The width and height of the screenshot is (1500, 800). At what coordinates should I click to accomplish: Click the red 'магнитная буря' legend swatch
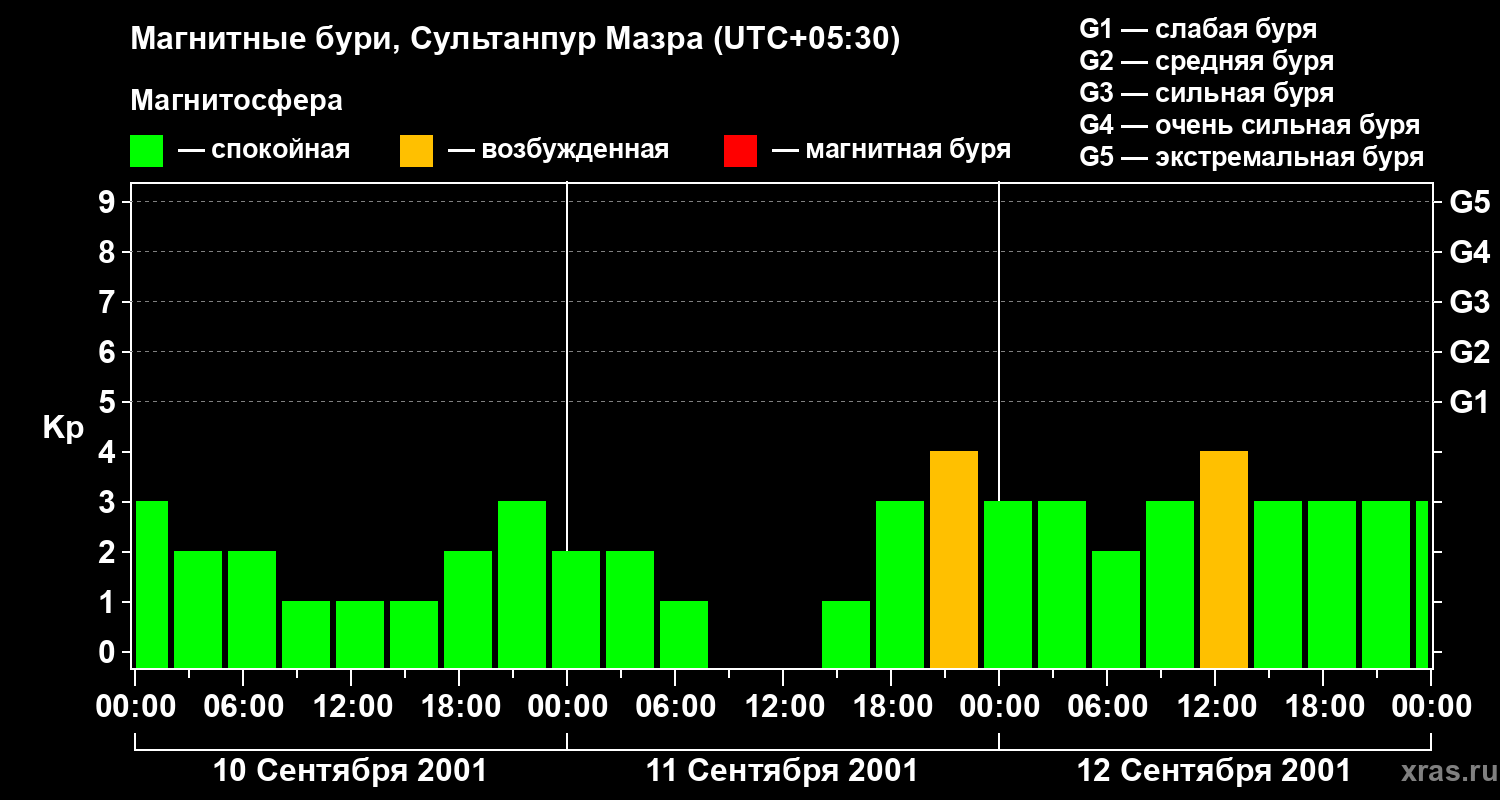(740, 151)
